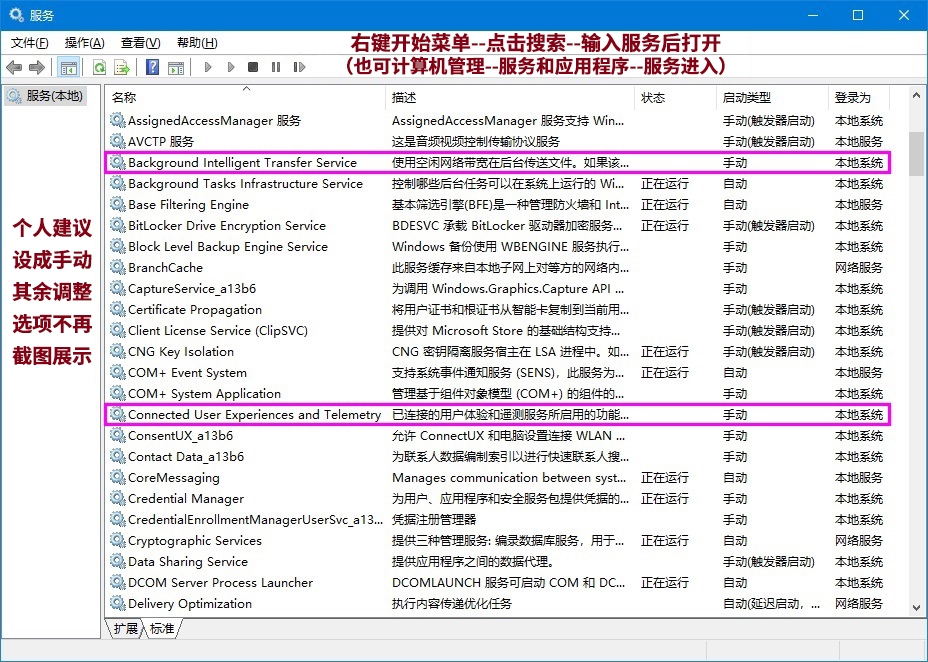Click the gear icon for AVCTP 服务
Image resolution: width=928 pixels, height=662 pixels.
point(118,141)
